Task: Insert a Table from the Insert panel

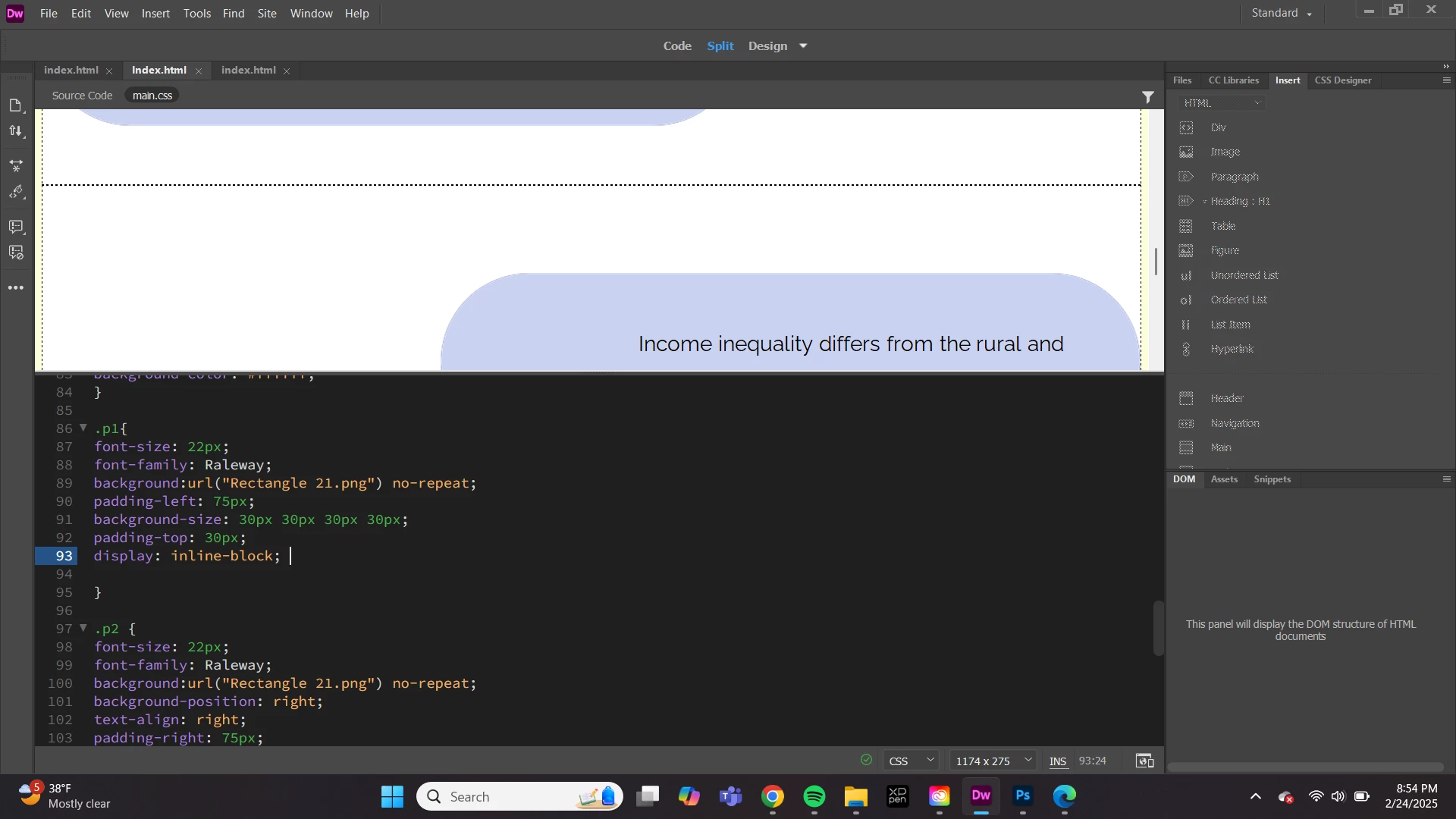Action: click(1222, 226)
